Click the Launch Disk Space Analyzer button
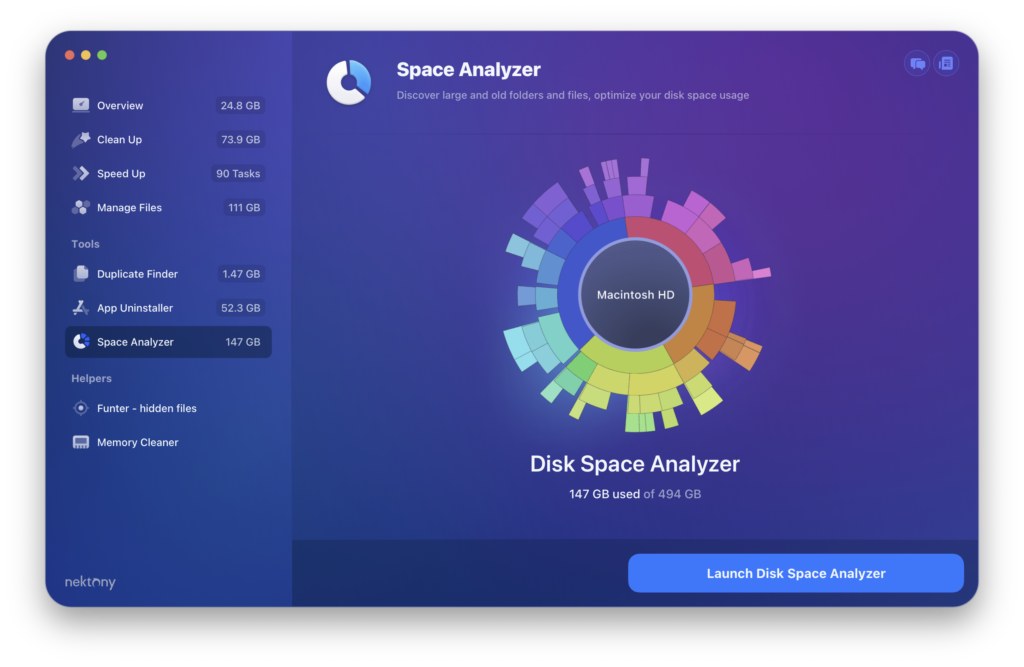Screen dimensions: 1024x667 [x=795, y=573]
